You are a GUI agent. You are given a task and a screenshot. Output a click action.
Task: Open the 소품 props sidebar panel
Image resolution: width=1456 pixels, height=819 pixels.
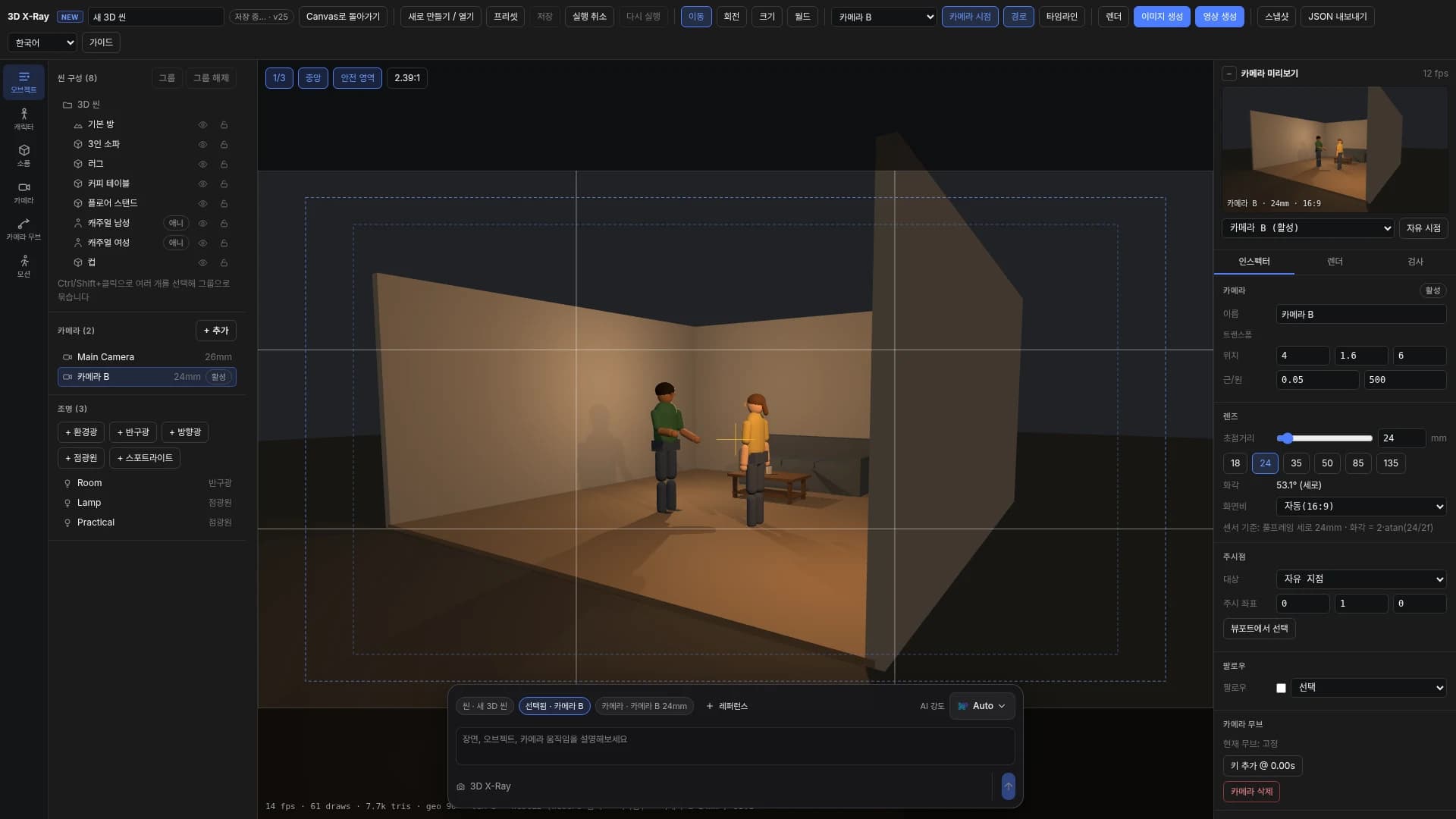click(x=24, y=155)
